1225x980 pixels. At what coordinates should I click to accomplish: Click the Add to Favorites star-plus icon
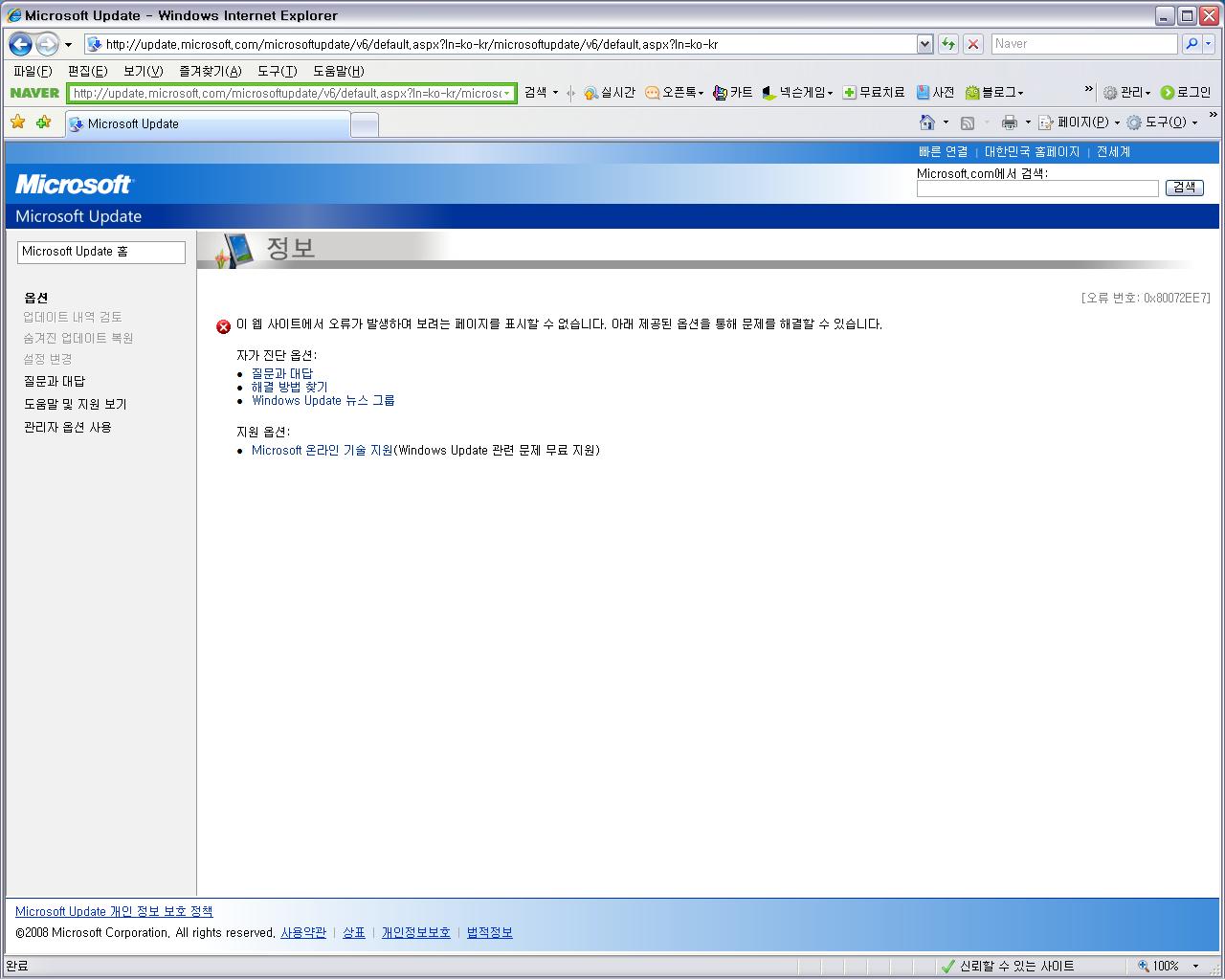43,122
